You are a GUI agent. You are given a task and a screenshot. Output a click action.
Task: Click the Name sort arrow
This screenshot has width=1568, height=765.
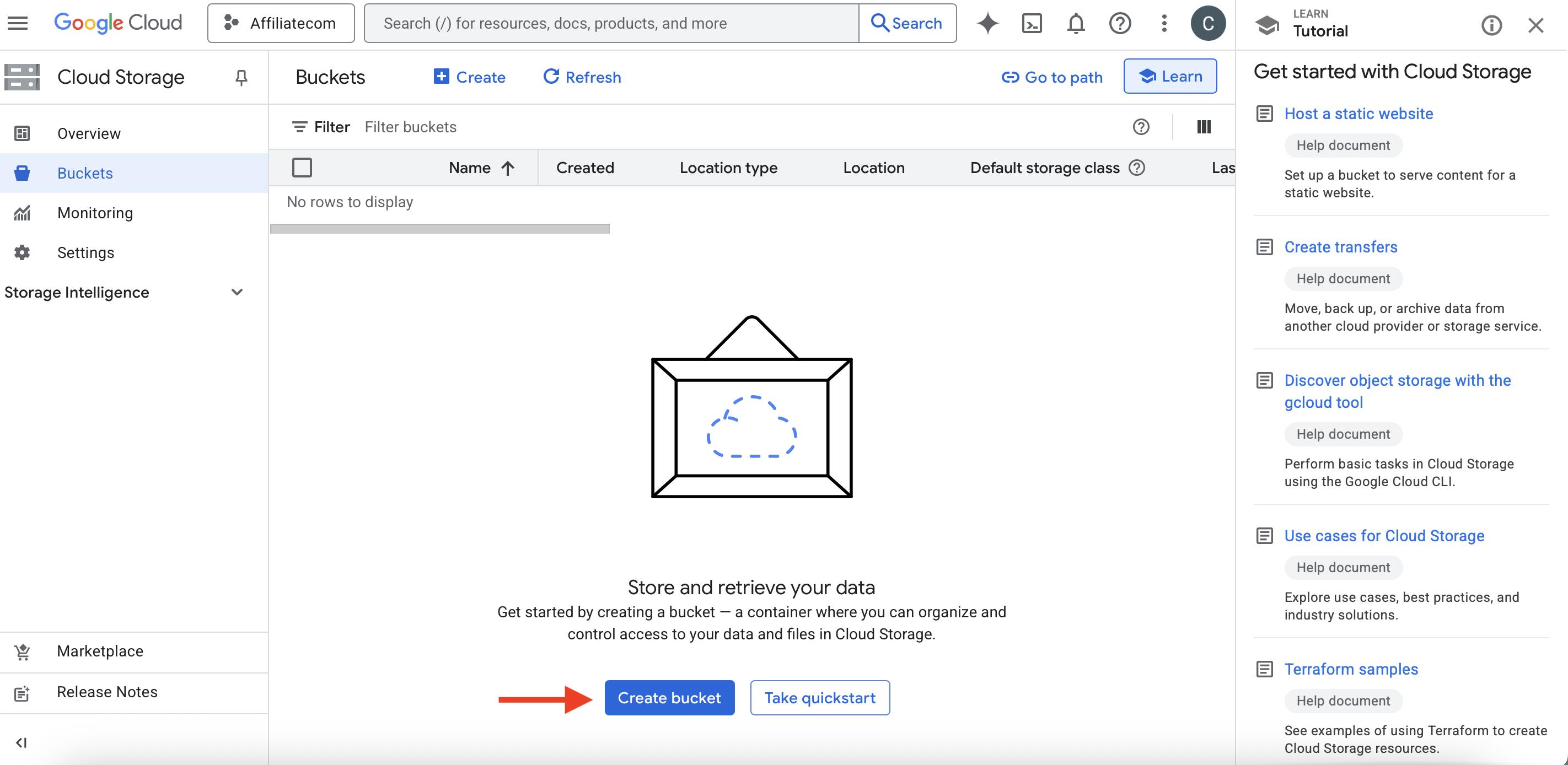[508, 168]
